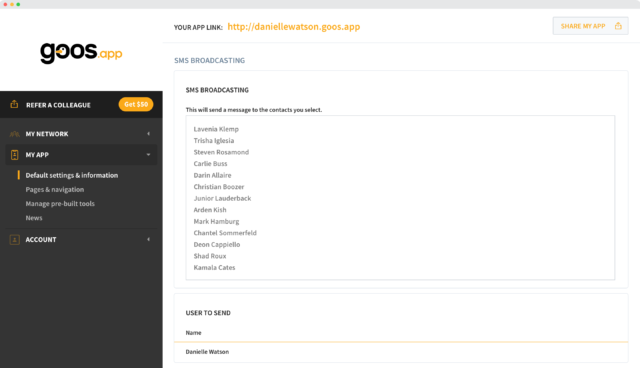Click the goos.app logo
Image resolution: width=640 pixels, height=368 pixels.
[81, 52]
